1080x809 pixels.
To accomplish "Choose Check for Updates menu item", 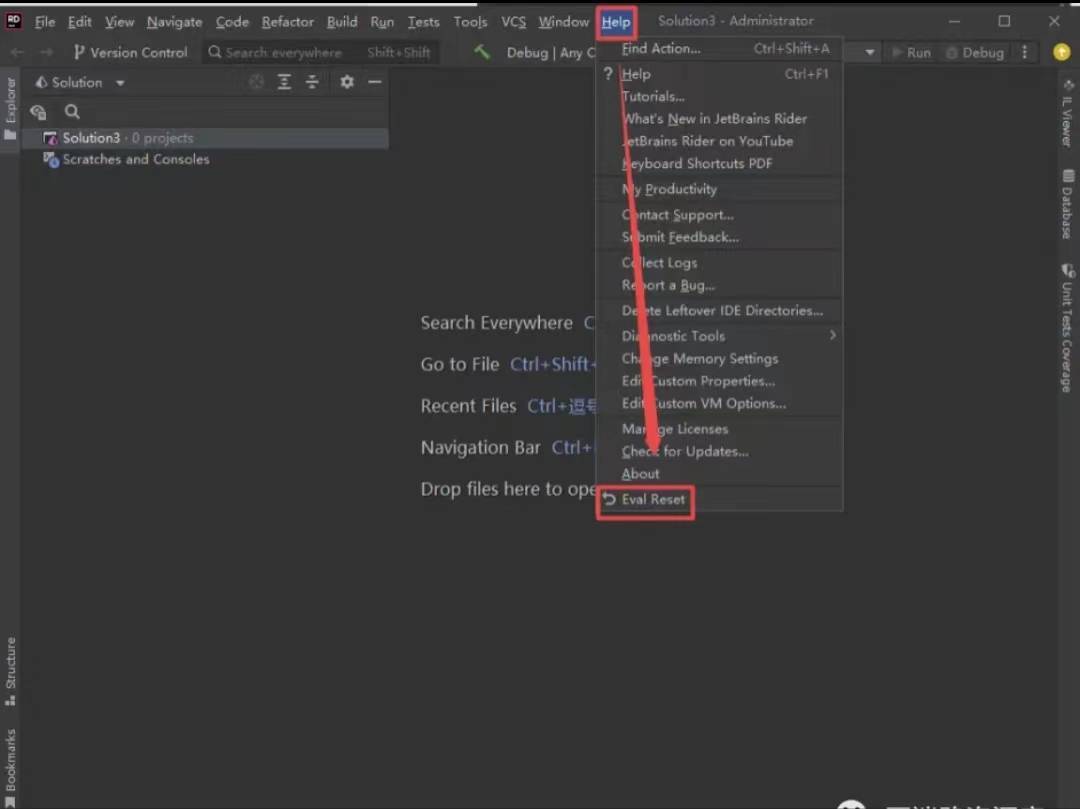I will click(x=685, y=451).
